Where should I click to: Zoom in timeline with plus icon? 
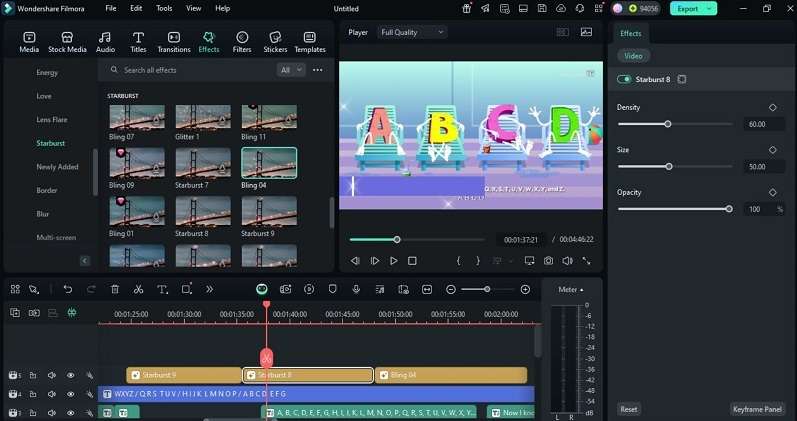point(526,289)
